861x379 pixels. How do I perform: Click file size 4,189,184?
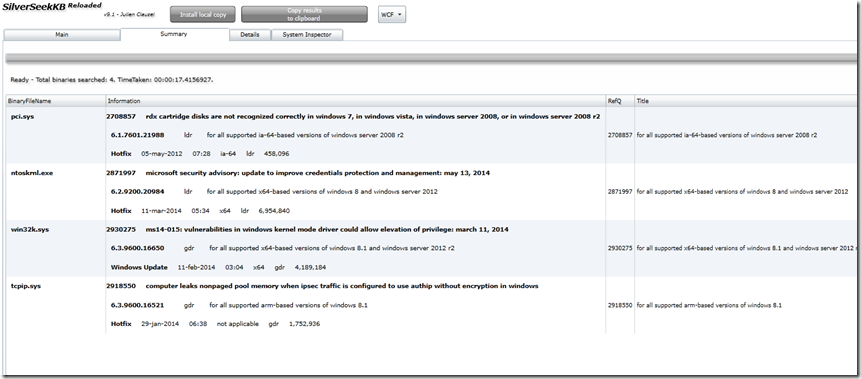310,267
